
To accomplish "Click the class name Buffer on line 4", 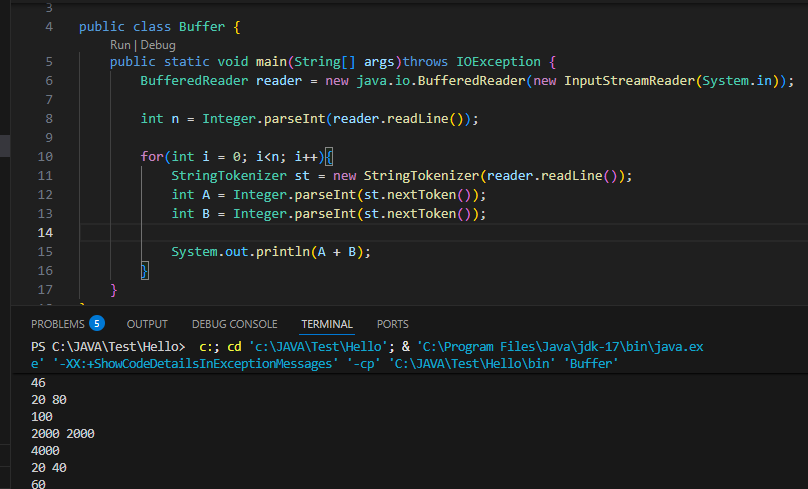I will (202, 27).
